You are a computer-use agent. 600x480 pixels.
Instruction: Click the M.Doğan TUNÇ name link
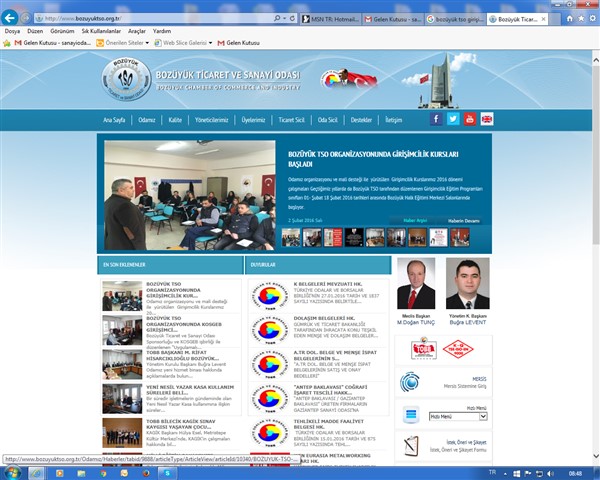point(416,322)
